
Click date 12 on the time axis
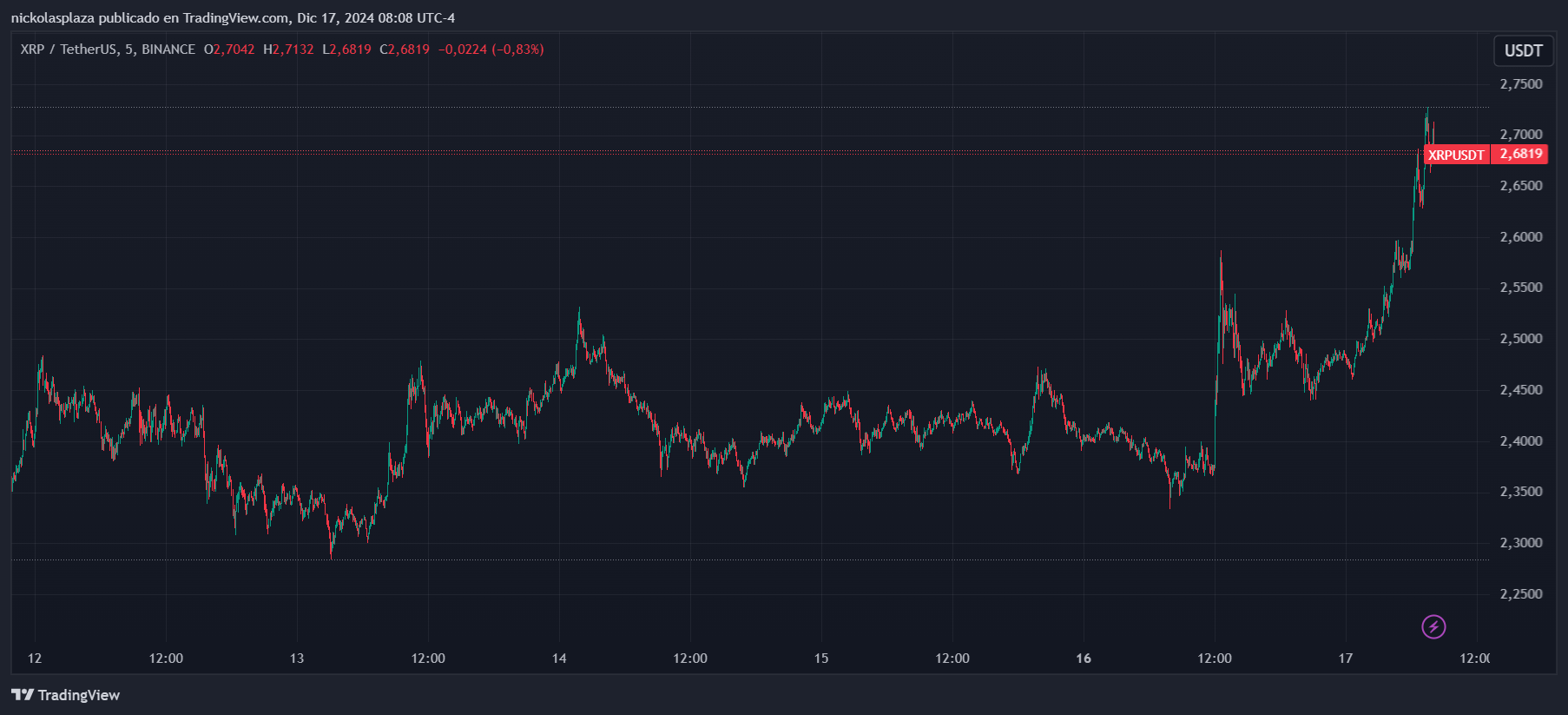[35, 659]
